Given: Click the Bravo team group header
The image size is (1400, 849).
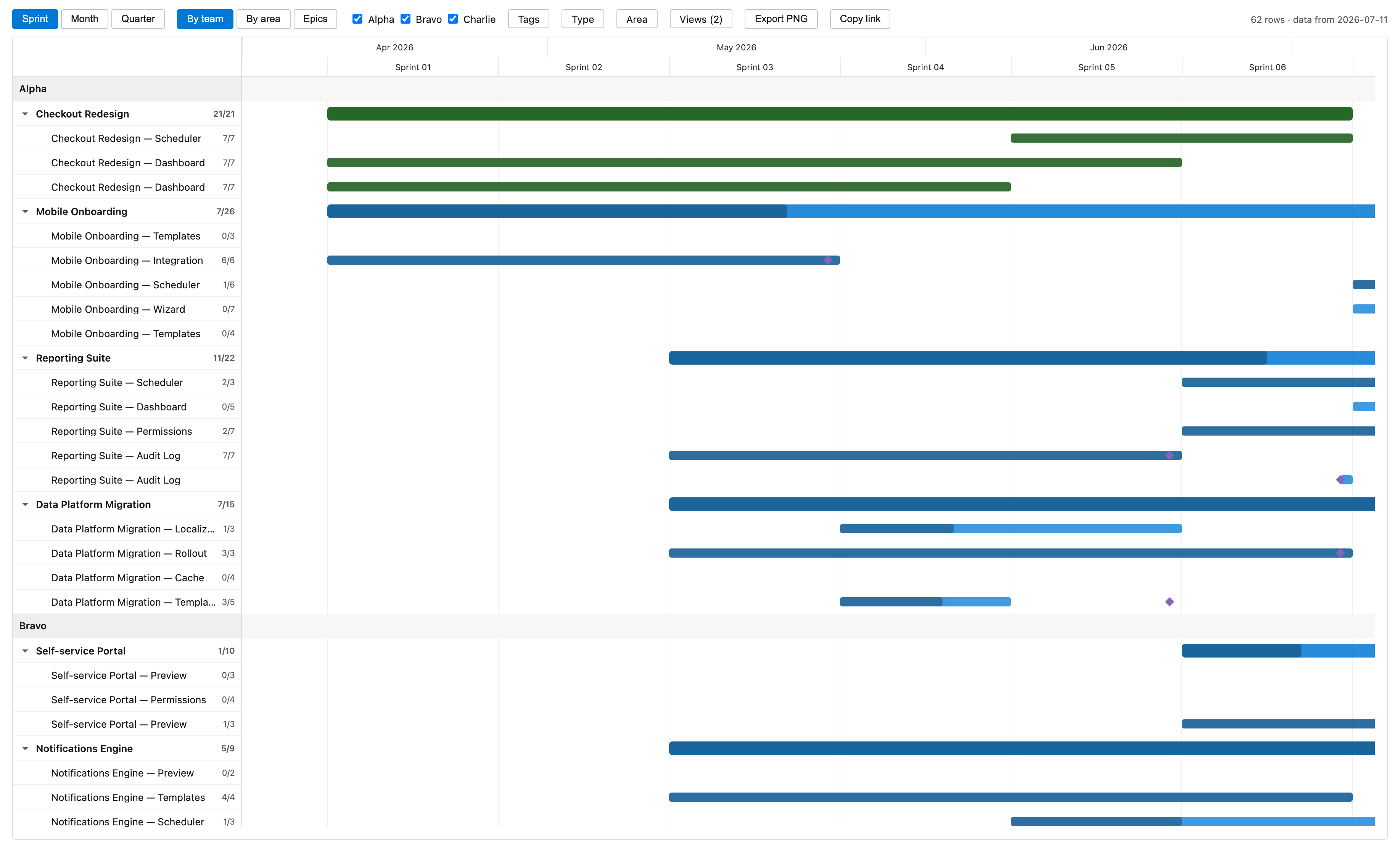Looking at the screenshot, I should point(127,626).
